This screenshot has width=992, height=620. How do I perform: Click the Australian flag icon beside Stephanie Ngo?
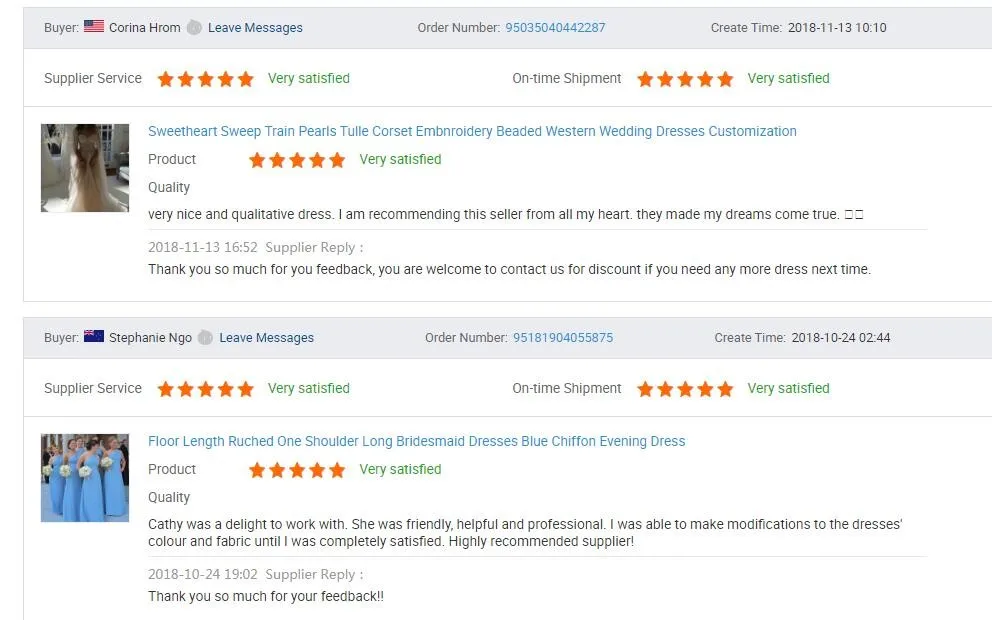pyautogui.click(x=94, y=336)
